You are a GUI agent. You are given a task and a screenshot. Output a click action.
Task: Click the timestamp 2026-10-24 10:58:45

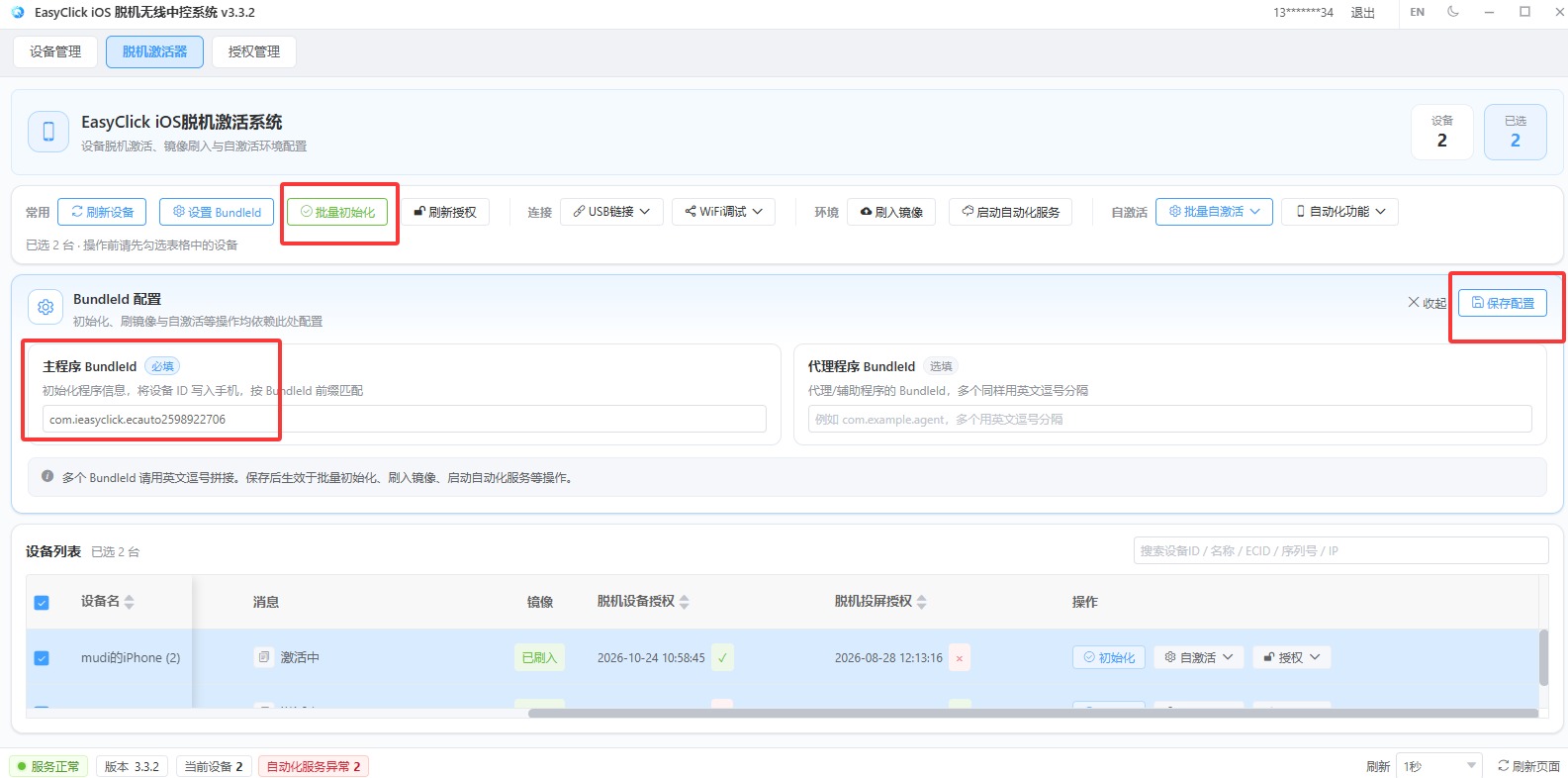click(651, 657)
